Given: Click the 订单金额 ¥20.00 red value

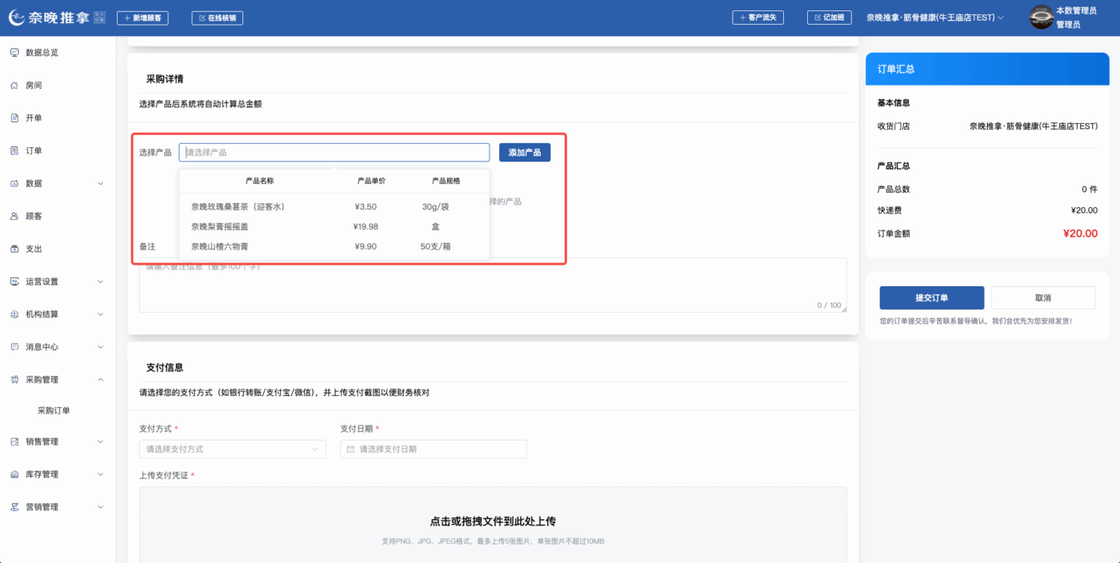Looking at the screenshot, I should [x=1080, y=233].
